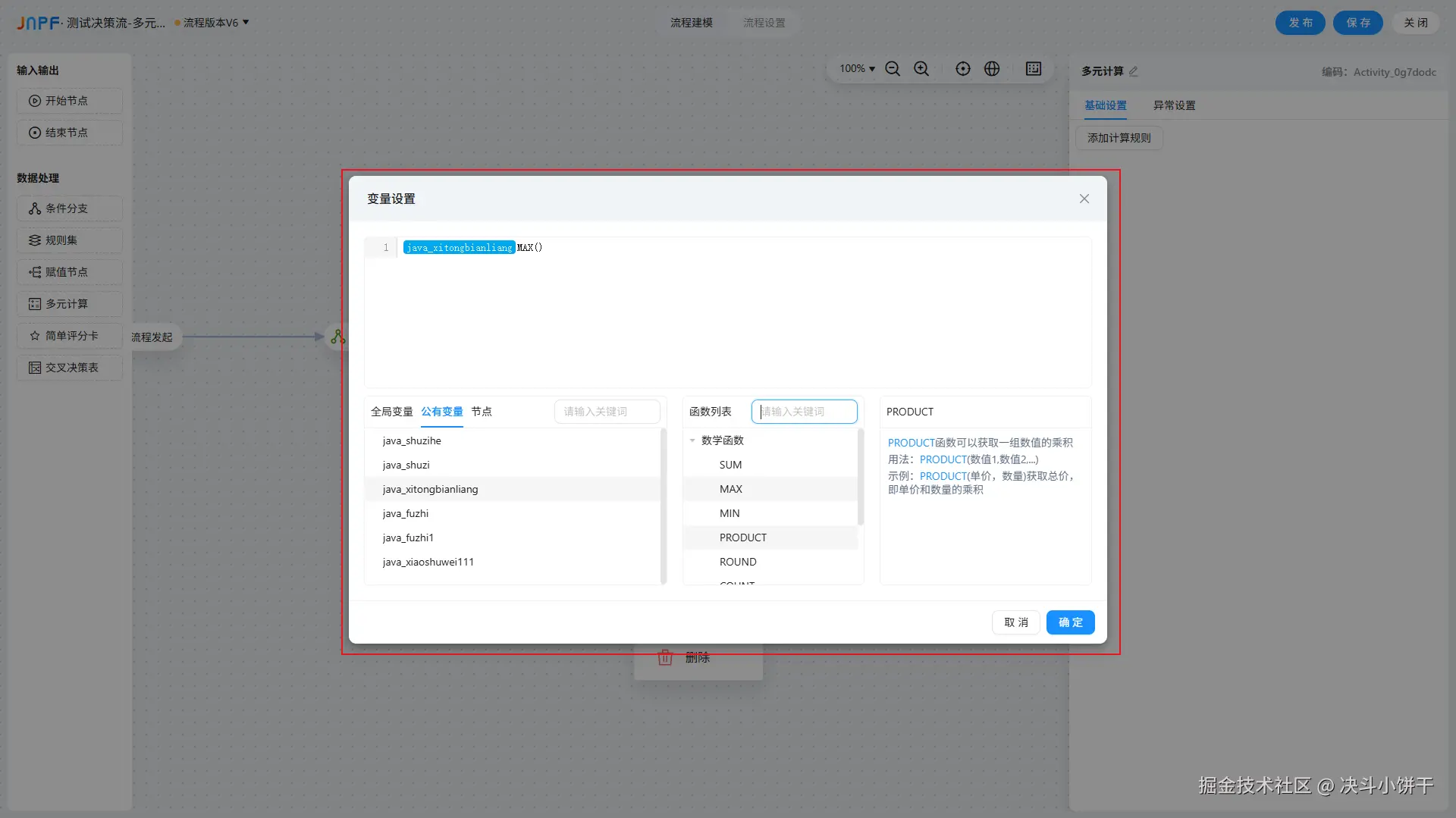This screenshot has width=1456, height=818.
Task: Select the 赋值节点 assignment node icon
Action: pyautogui.click(x=69, y=271)
